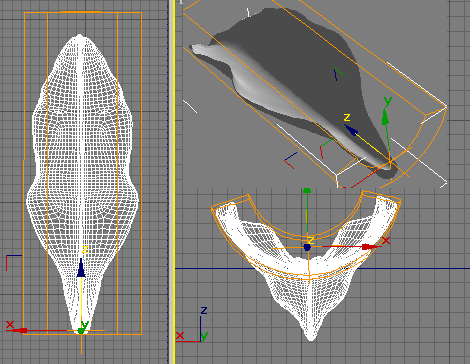
Task: Click the dark blue gizmo center dot in bottom viewport
Action: point(307,247)
